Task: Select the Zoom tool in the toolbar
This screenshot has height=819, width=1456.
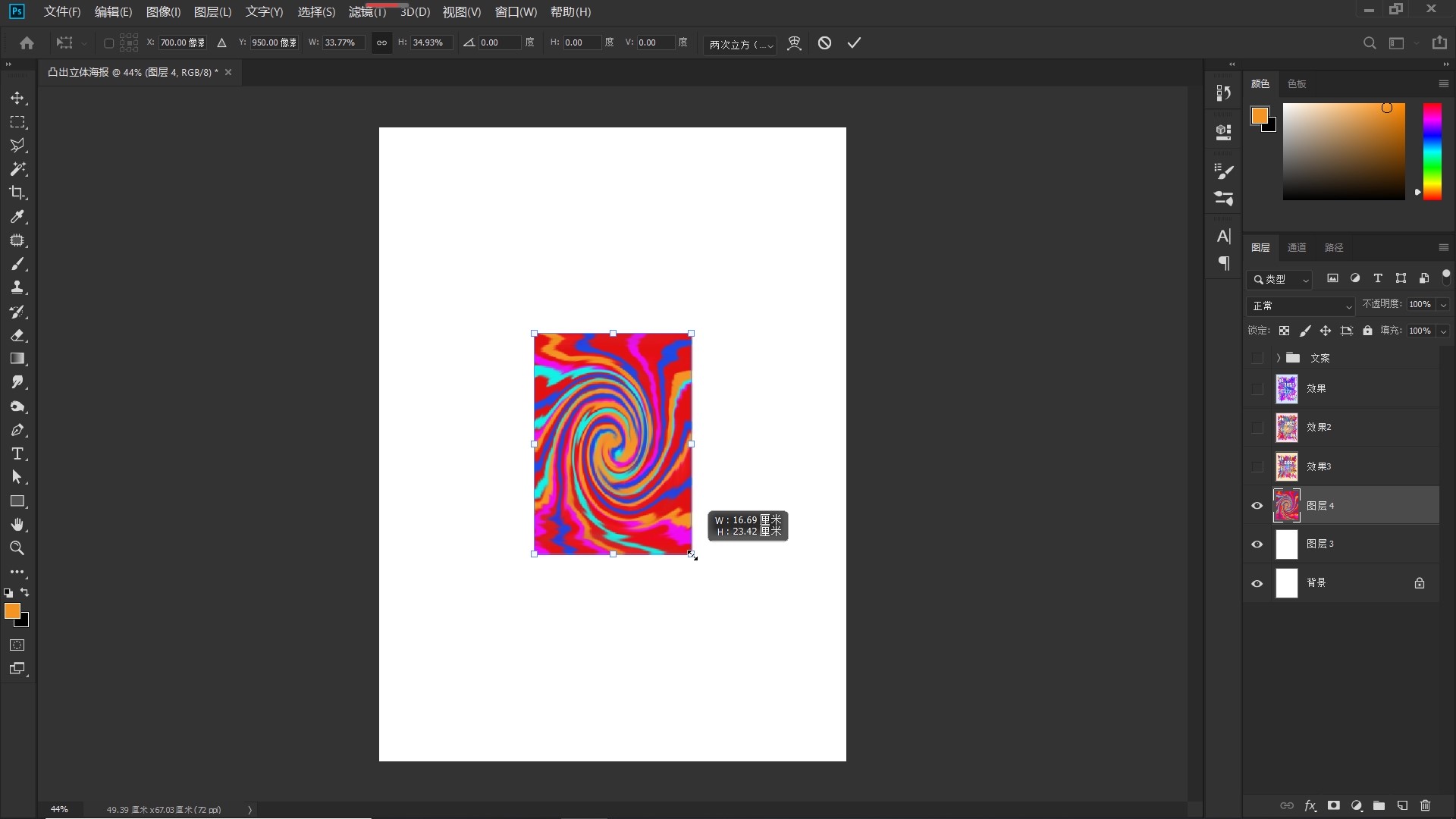Action: [x=17, y=548]
